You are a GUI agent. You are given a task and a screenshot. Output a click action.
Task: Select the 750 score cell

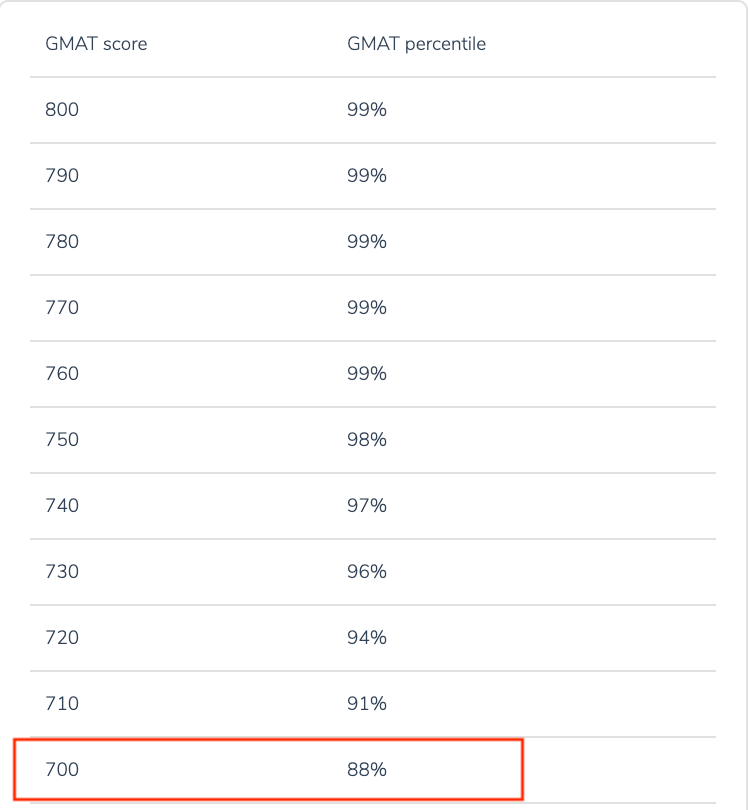[62, 440]
